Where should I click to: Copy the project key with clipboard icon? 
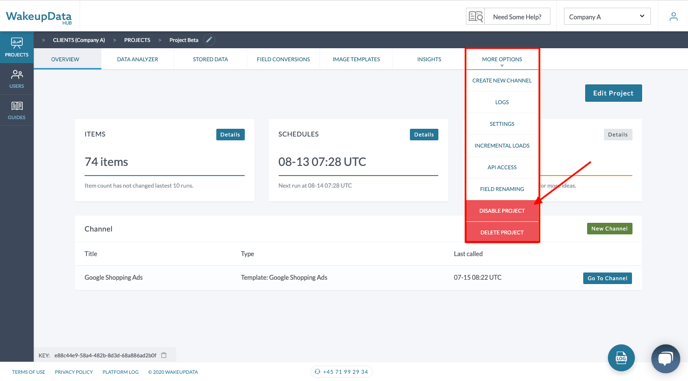[164, 355]
